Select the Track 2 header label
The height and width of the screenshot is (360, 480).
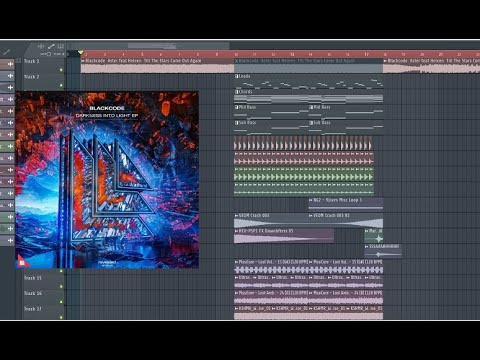[32, 77]
